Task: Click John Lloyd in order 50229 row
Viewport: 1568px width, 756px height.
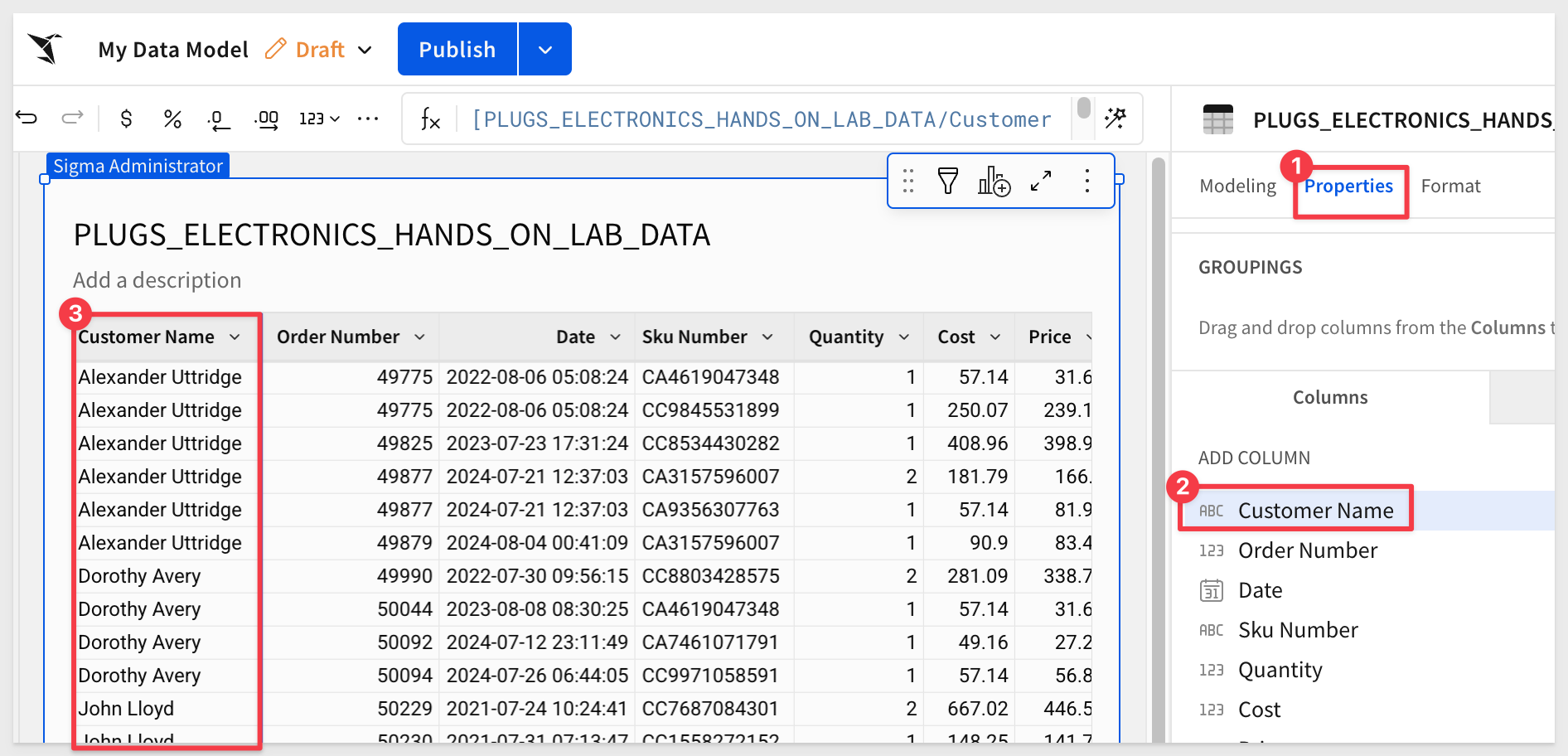Action: coord(126,709)
